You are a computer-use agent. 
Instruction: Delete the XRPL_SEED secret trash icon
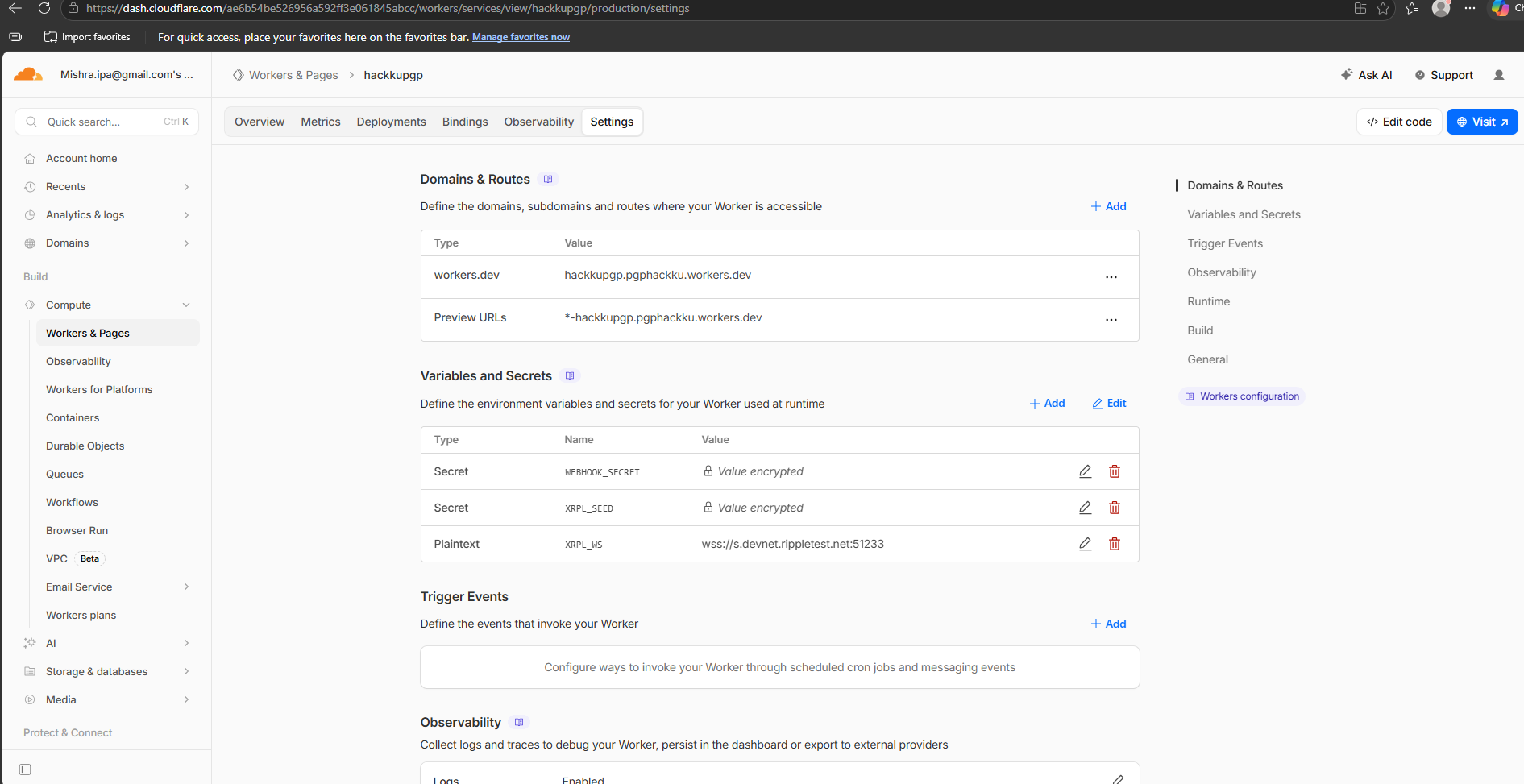tap(1115, 508)
